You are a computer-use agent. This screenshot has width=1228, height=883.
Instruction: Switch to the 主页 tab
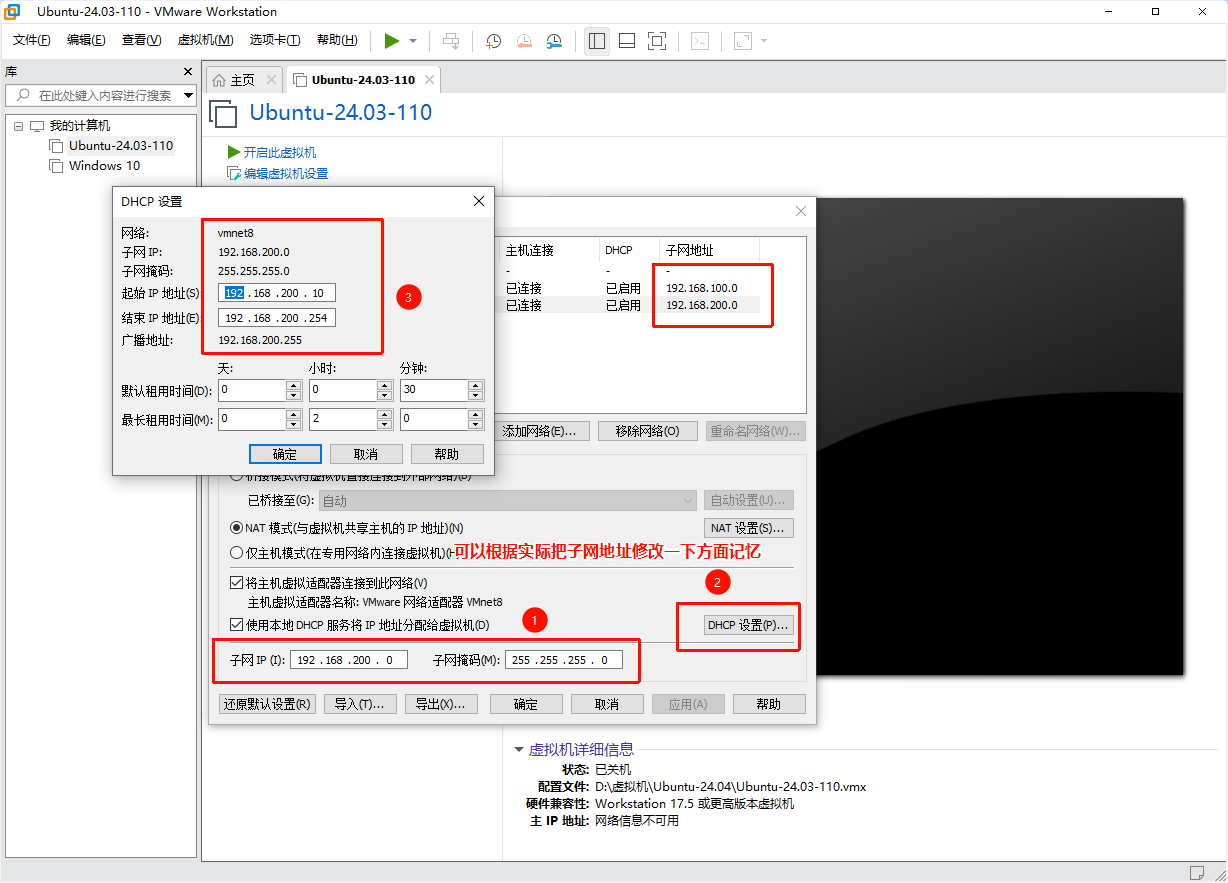click(242, 80)
